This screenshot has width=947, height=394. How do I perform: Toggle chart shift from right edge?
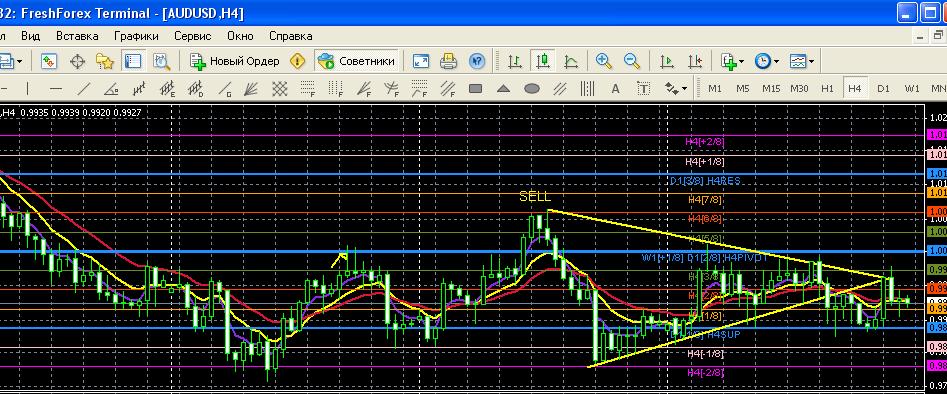[x=695, y=61]
